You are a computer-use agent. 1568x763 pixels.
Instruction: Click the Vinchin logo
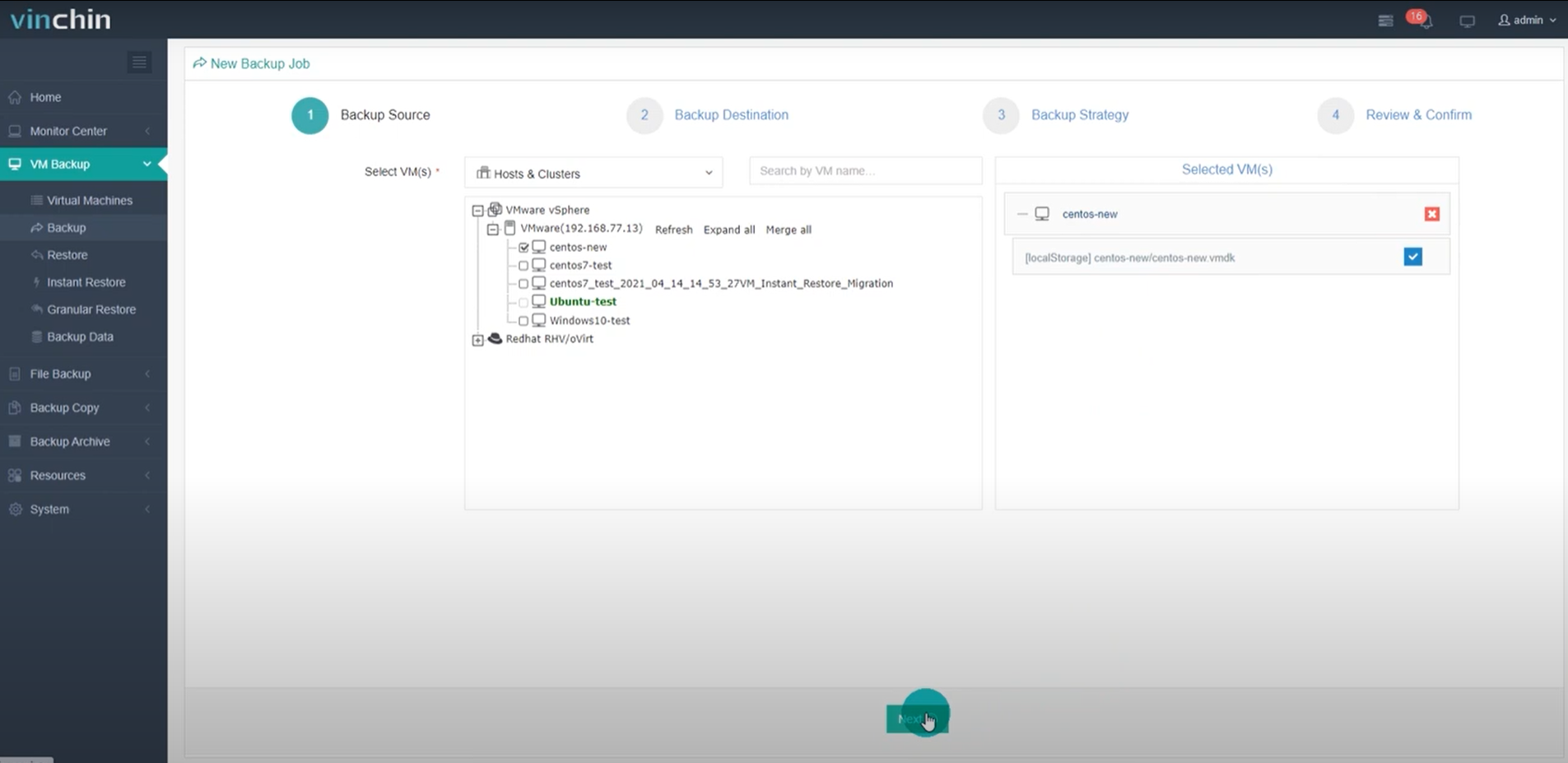(x=60, y=19)
